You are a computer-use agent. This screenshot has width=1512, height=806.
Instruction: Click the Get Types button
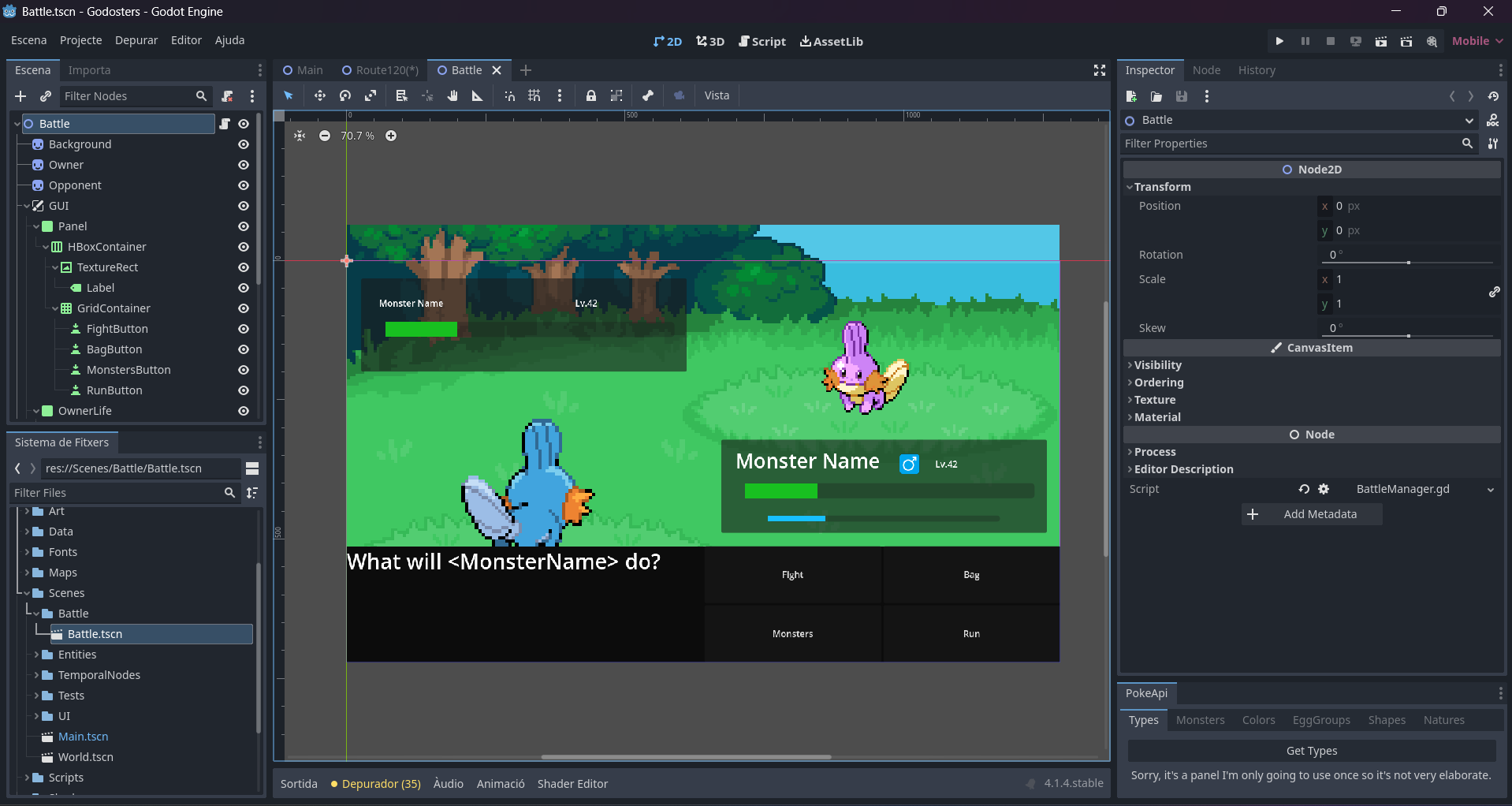pyautogui.click(x=1312, y=751)
